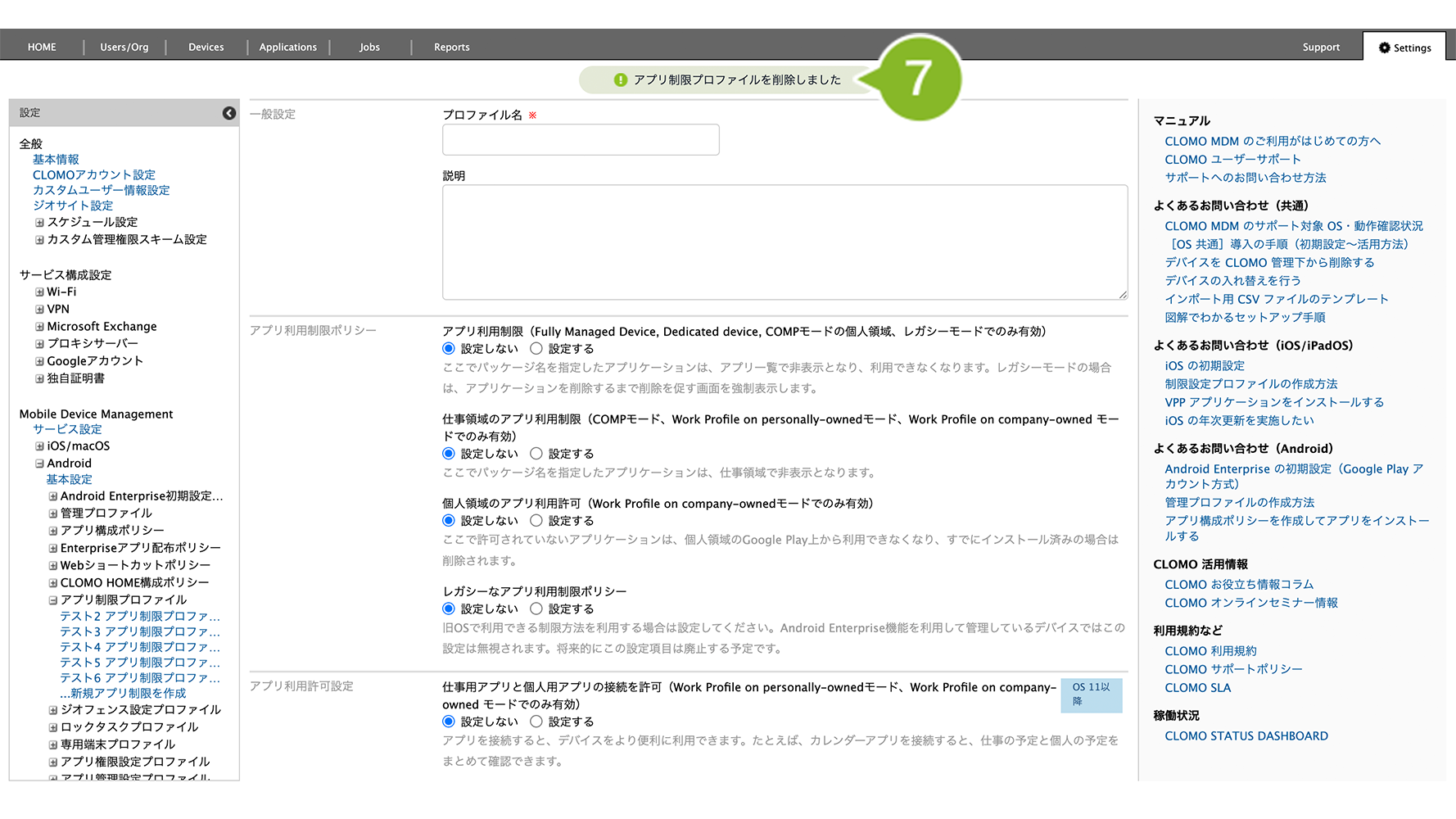Screen dimensions: 1456x819
Task: Open the …新規アプリ制限を作成 link
Action: 123,694
